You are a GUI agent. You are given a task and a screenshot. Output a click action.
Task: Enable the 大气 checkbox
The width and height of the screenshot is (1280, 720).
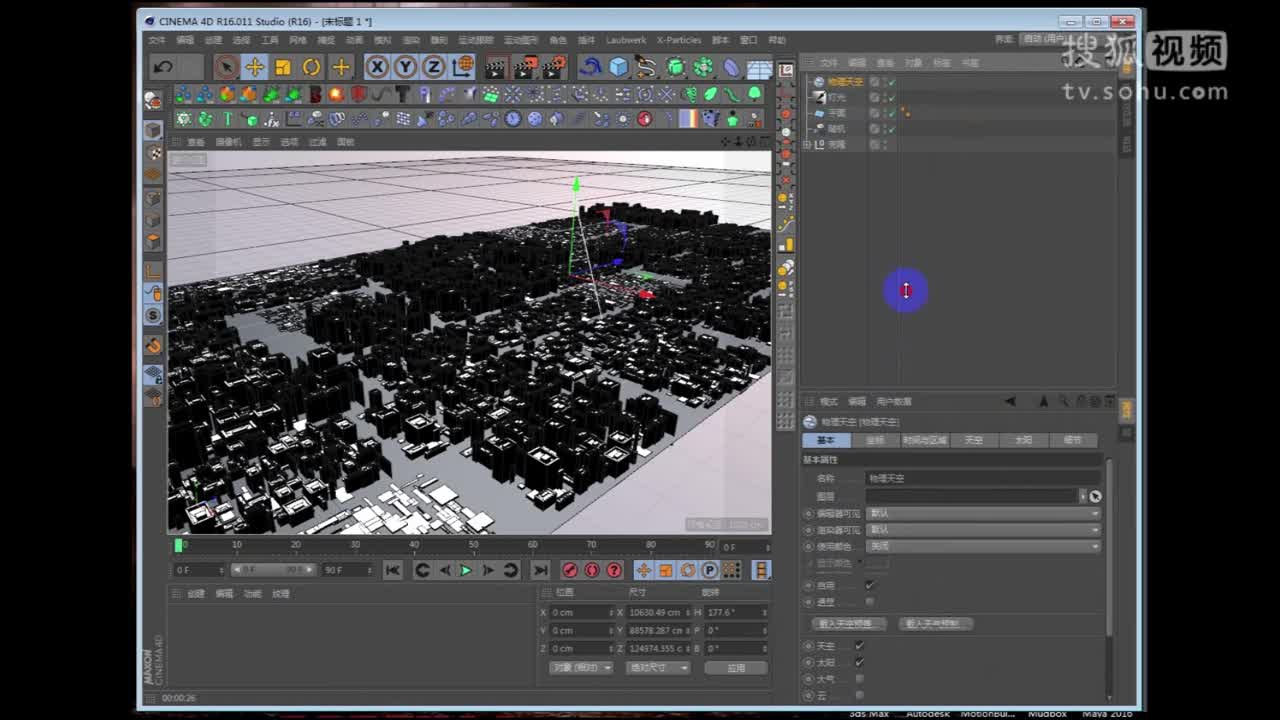click(859, 677)
